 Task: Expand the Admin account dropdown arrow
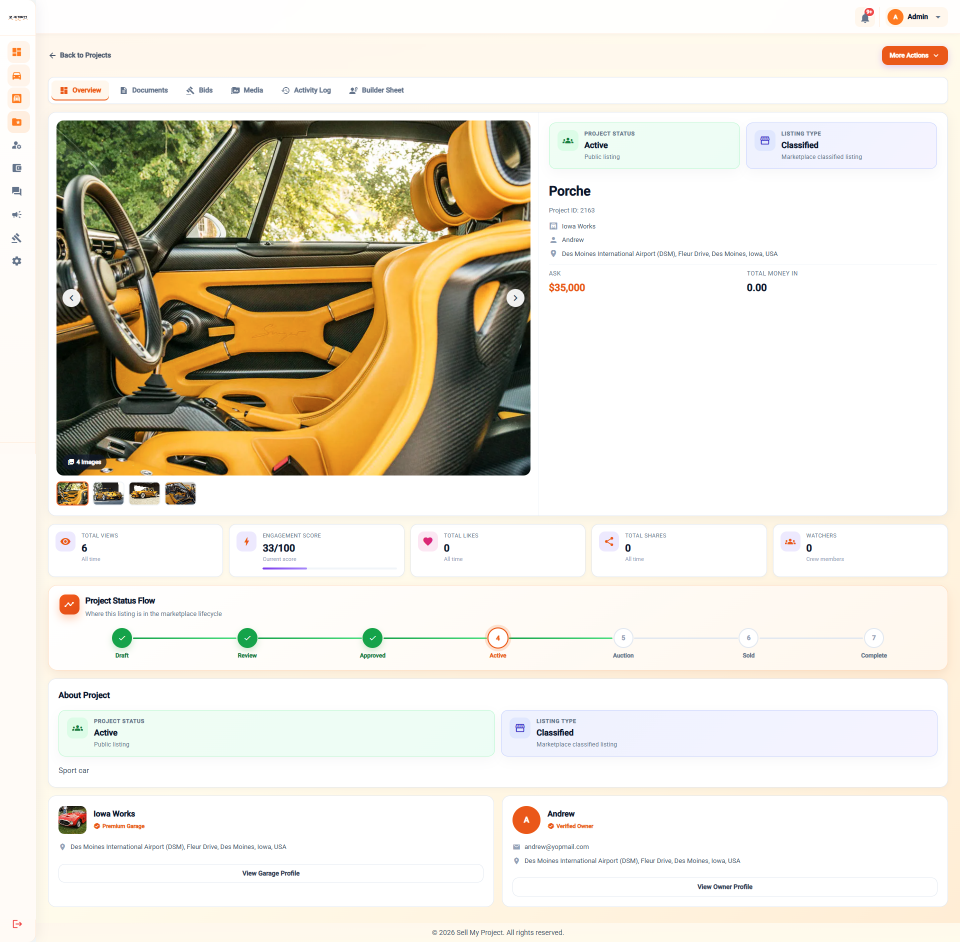[938, 17]
